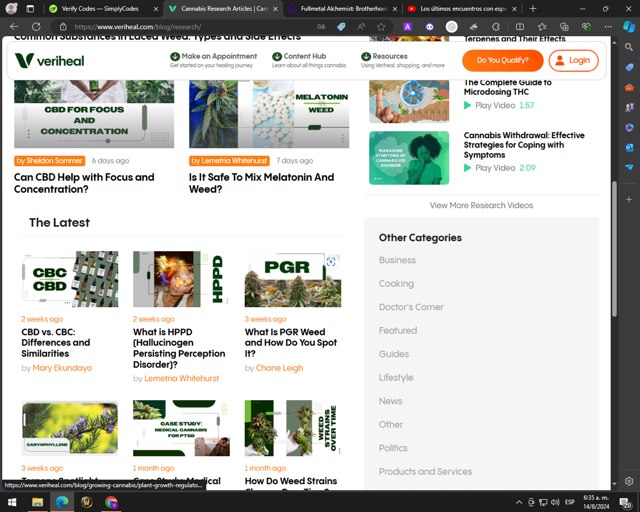Open Settings and more three-dot menu
Viewport: 640px width, 512px height.
coord(608,27)
